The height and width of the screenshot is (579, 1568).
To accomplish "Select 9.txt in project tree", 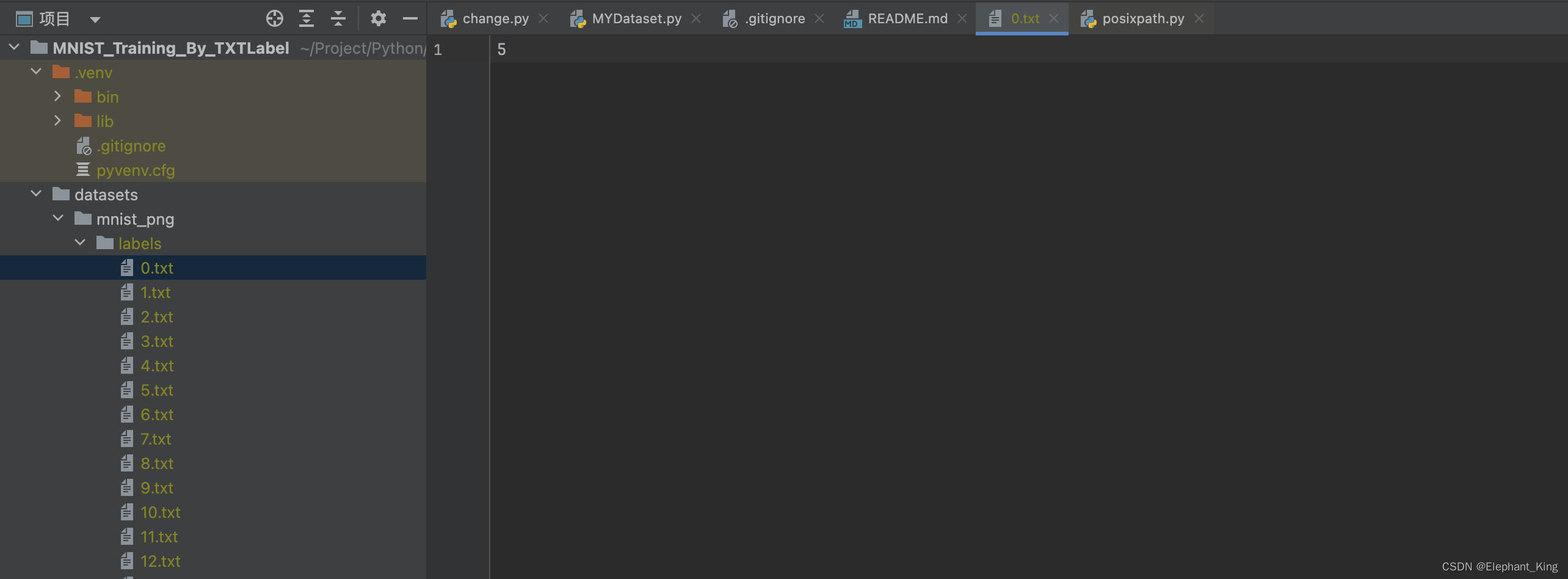I will (x=157, y=488).
